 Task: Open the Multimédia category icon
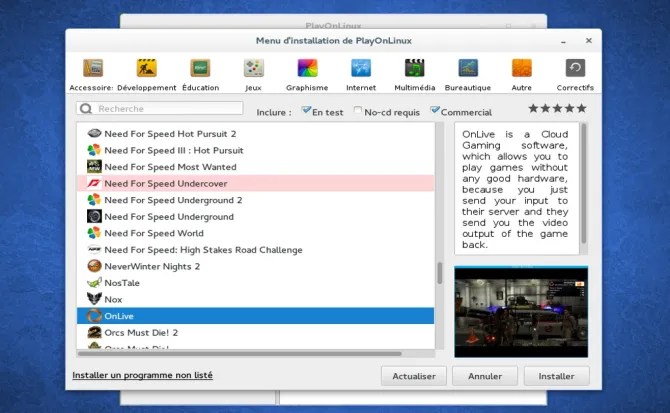click(x=414, y=68)
